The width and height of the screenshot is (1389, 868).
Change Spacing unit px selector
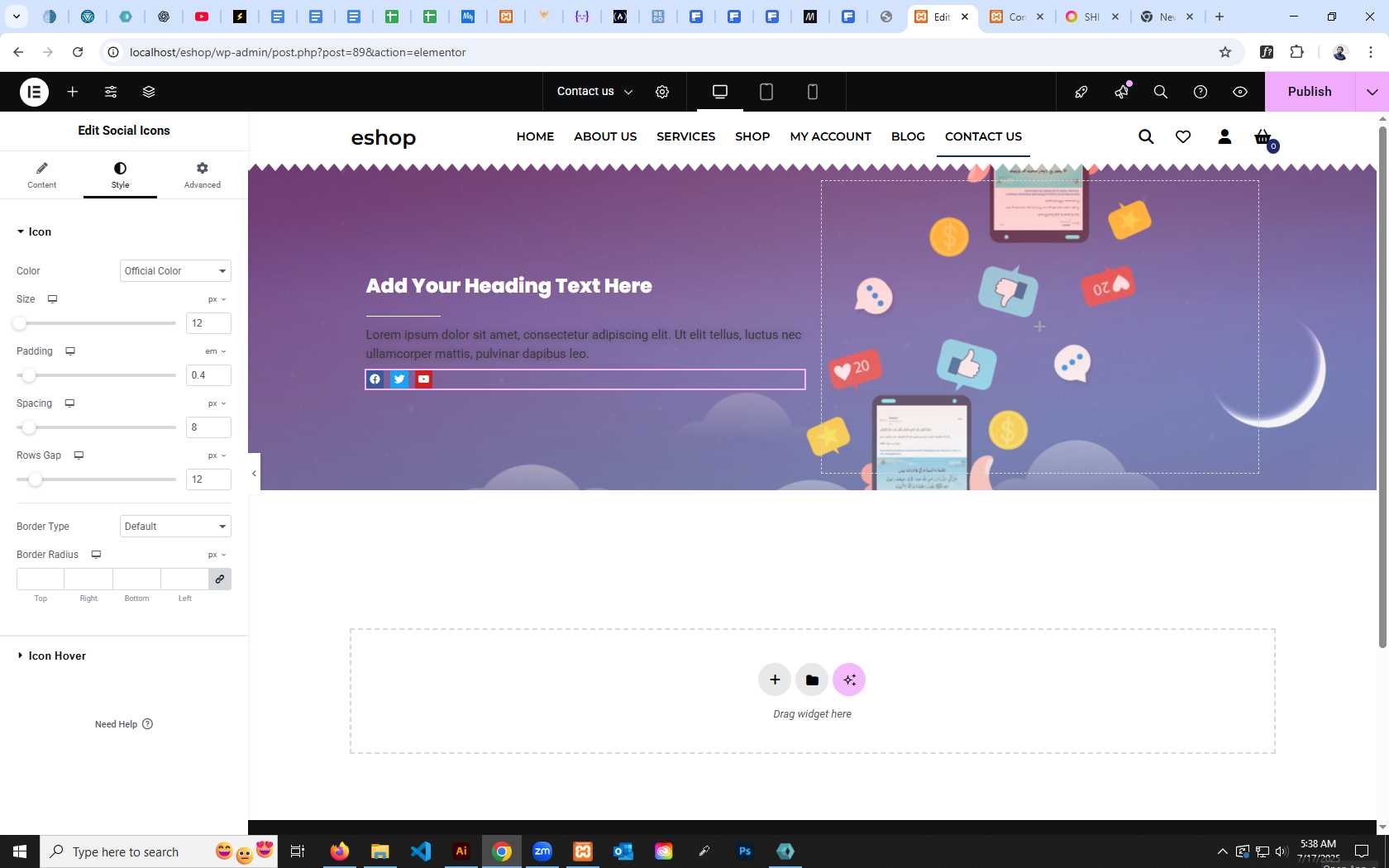(x=217, y=403)
